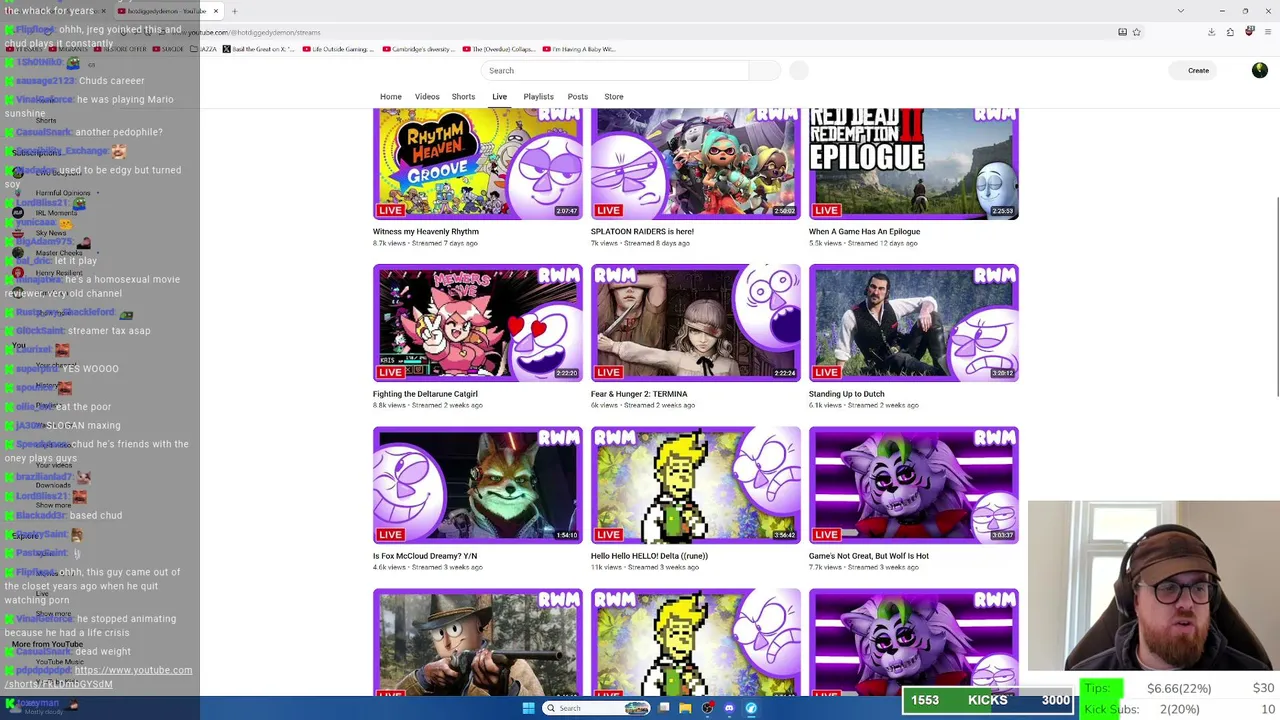Open "Game's Not Great, But Wolf Is Hot" title
Viewport: 1280px width, 720px height.
pos(869,556)
